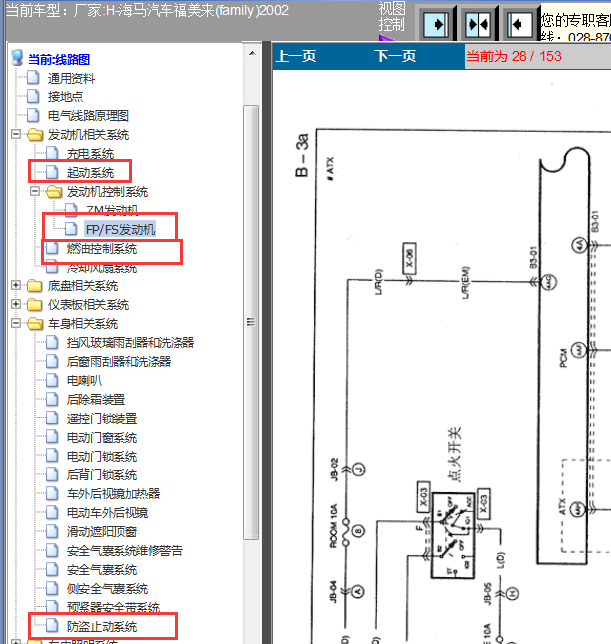Click the inward-arrows view control icon
This screenshot has width=611, height=644.
click(x=478, y=24)
